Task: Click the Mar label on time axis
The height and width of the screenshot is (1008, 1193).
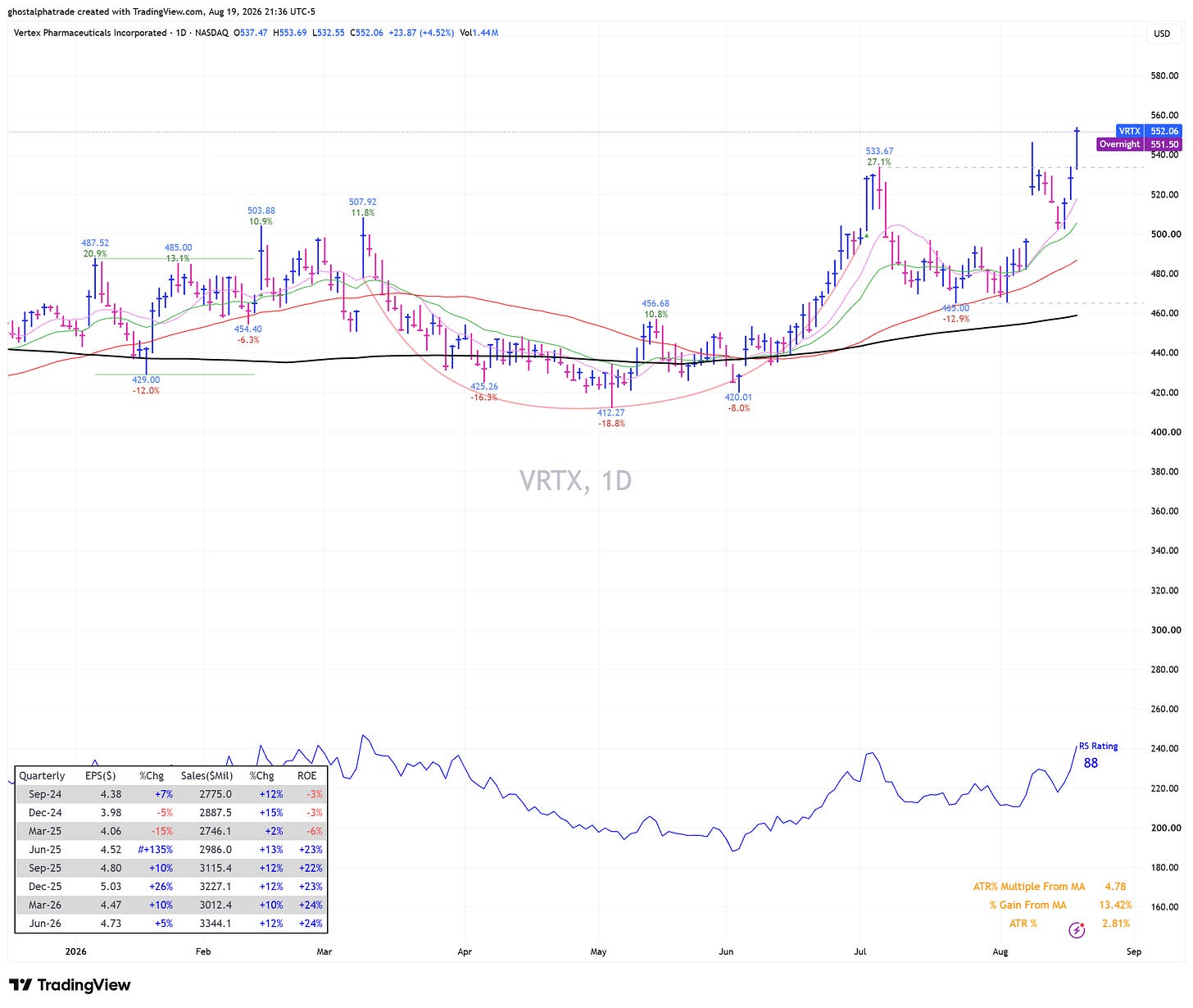Action: click(x=324, y=951)
